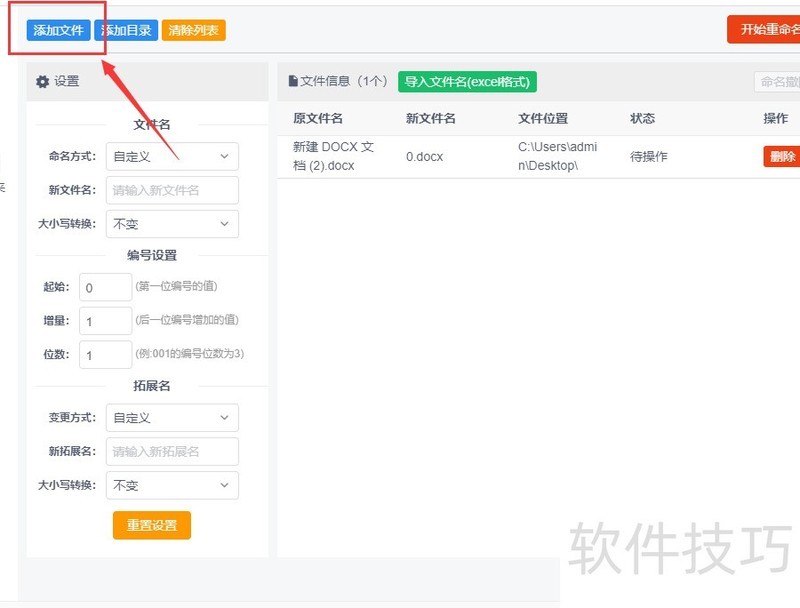Click the 新文件名 input field
The width and height of the screenshot is (800, 608).
pos(172,190)
